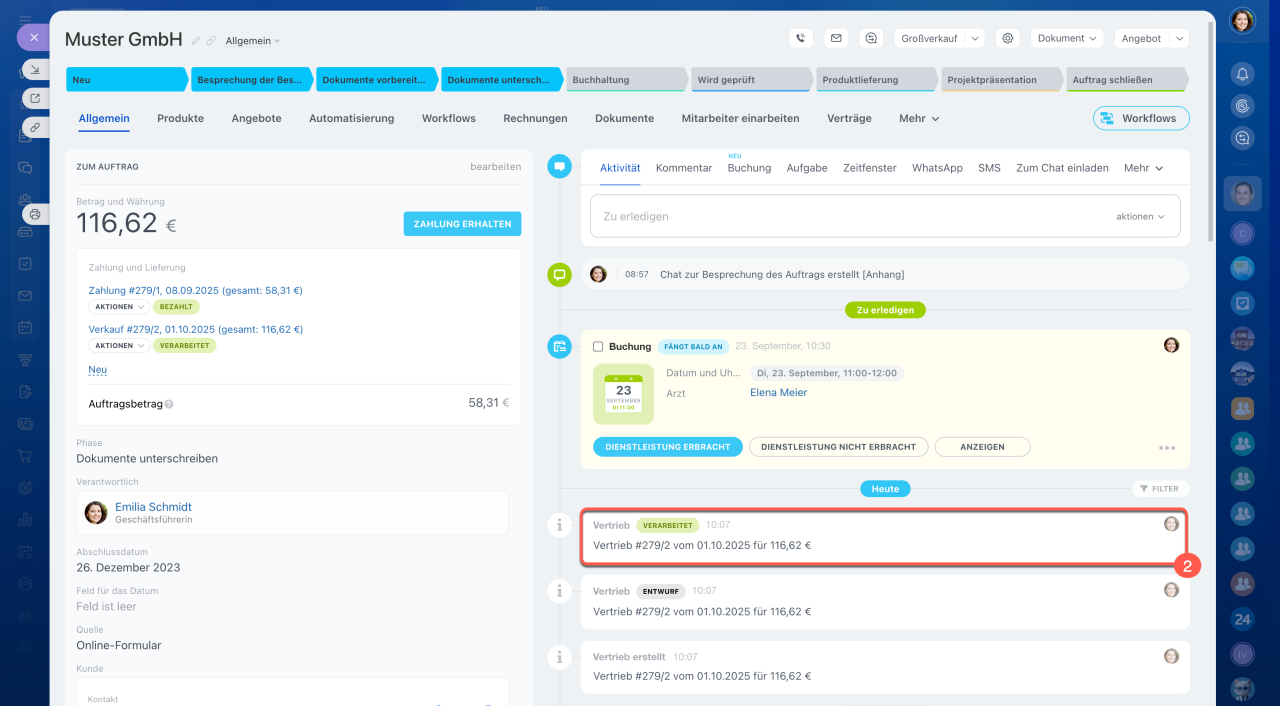Click the phone call icon in header

pyautogui.click(x=800, y=38)
